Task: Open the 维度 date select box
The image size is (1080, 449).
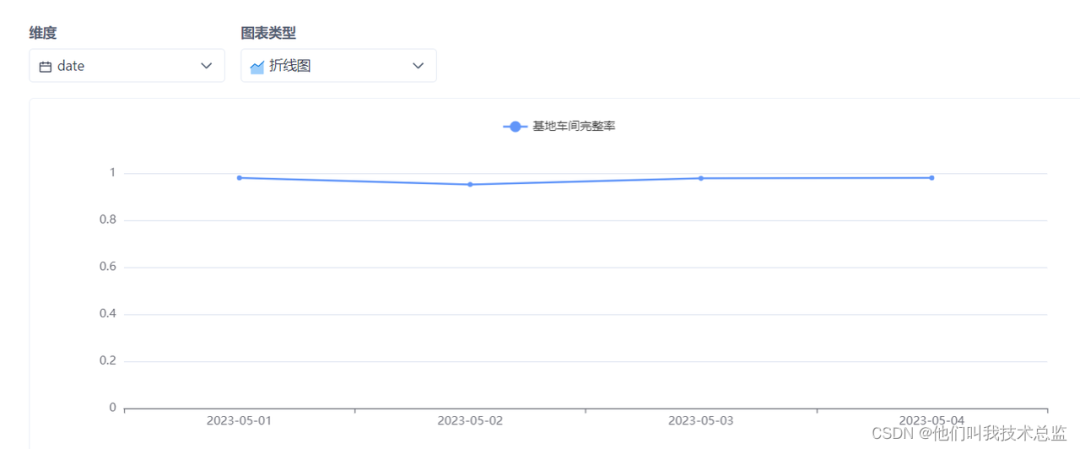Action: (x=126, y=66)
